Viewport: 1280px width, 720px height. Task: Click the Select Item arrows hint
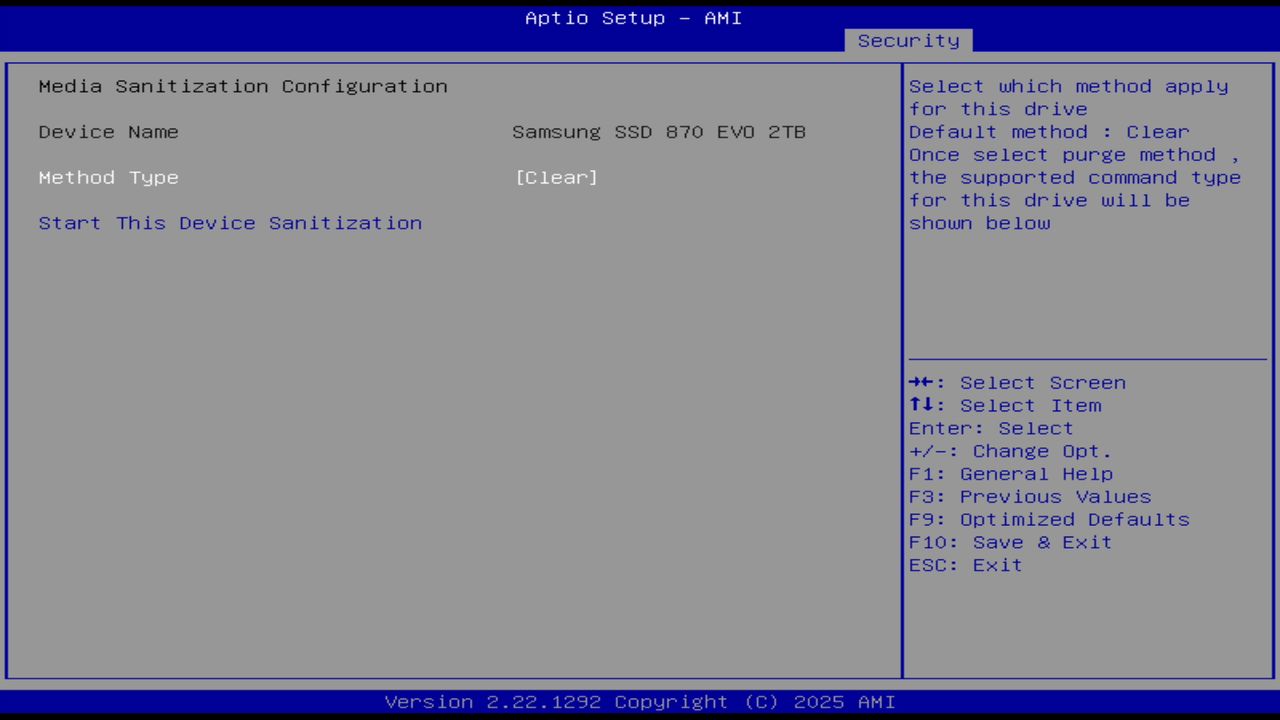1005,406
